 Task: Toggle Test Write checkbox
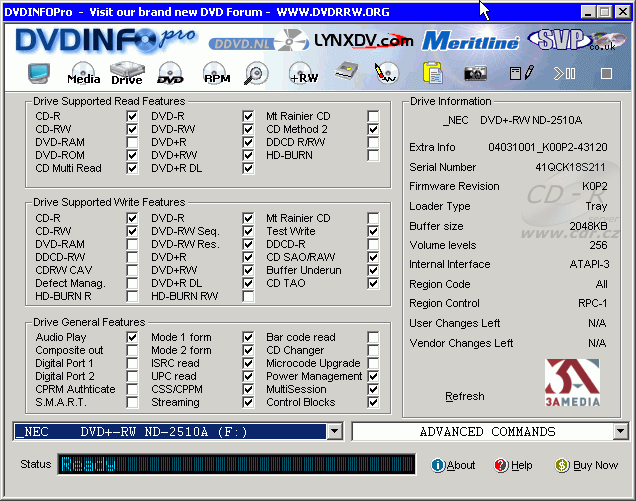tap(373, 231)
